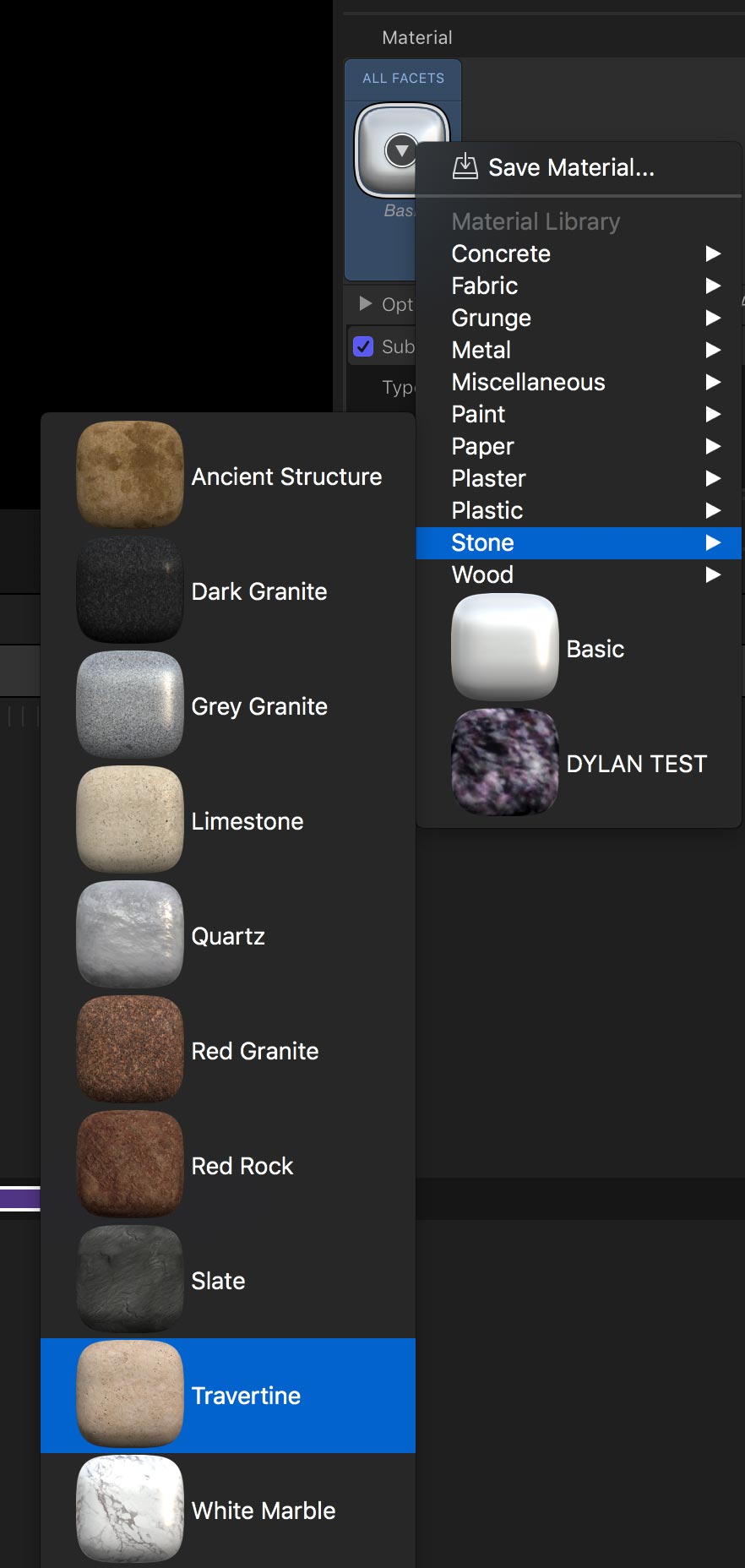Viewport: 745px width, 1568px height.
Task: Open the Plaster submenu
Action: (579, 478)
